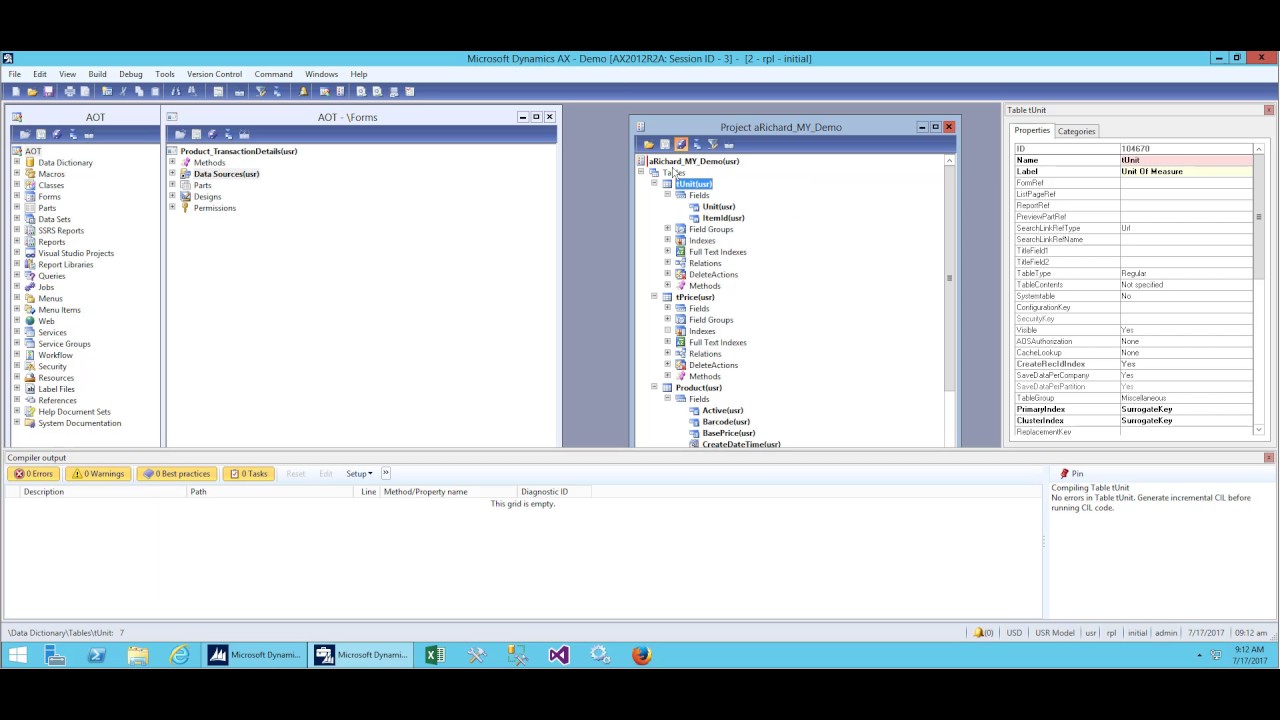The height and width of the screenshot is (720, 1280).
Task: Open the Build menu
Action: [97, 74]
